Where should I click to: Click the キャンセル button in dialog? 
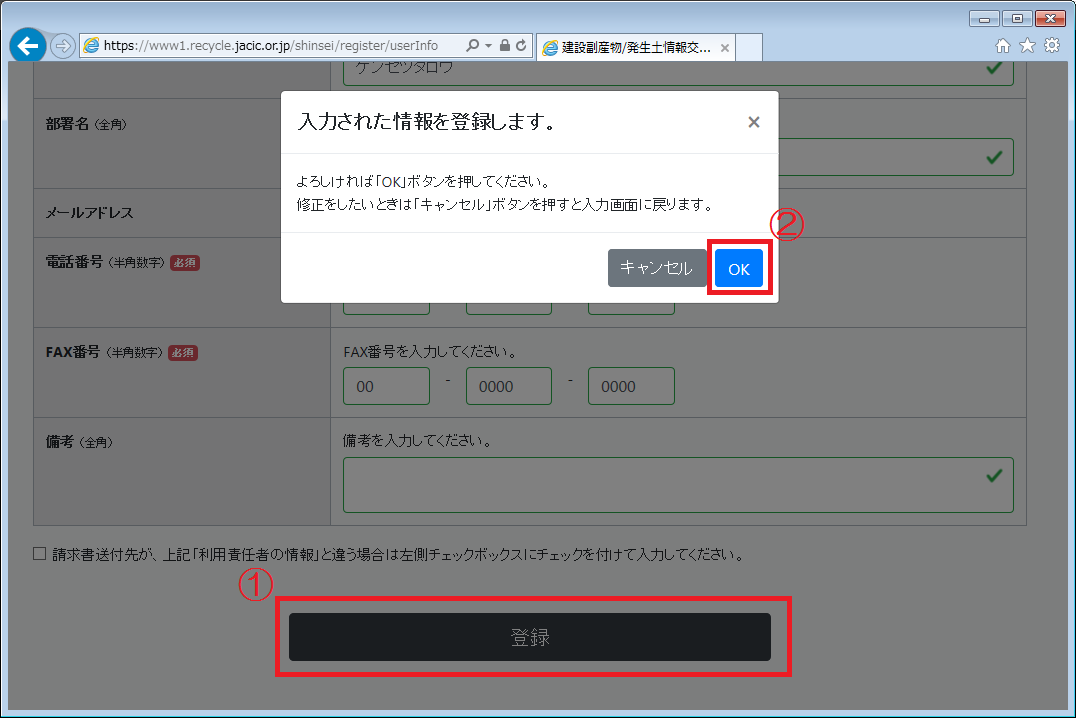657,268
